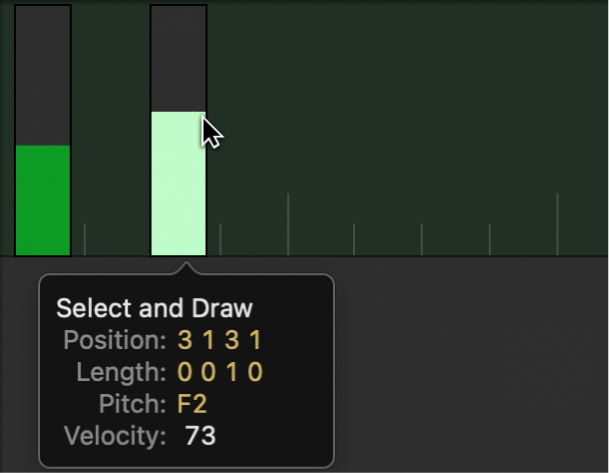Screen dimensions: 609x473
Task: Click the Pitch value F2
Action: pyautogui.click(x=194, y=404)
